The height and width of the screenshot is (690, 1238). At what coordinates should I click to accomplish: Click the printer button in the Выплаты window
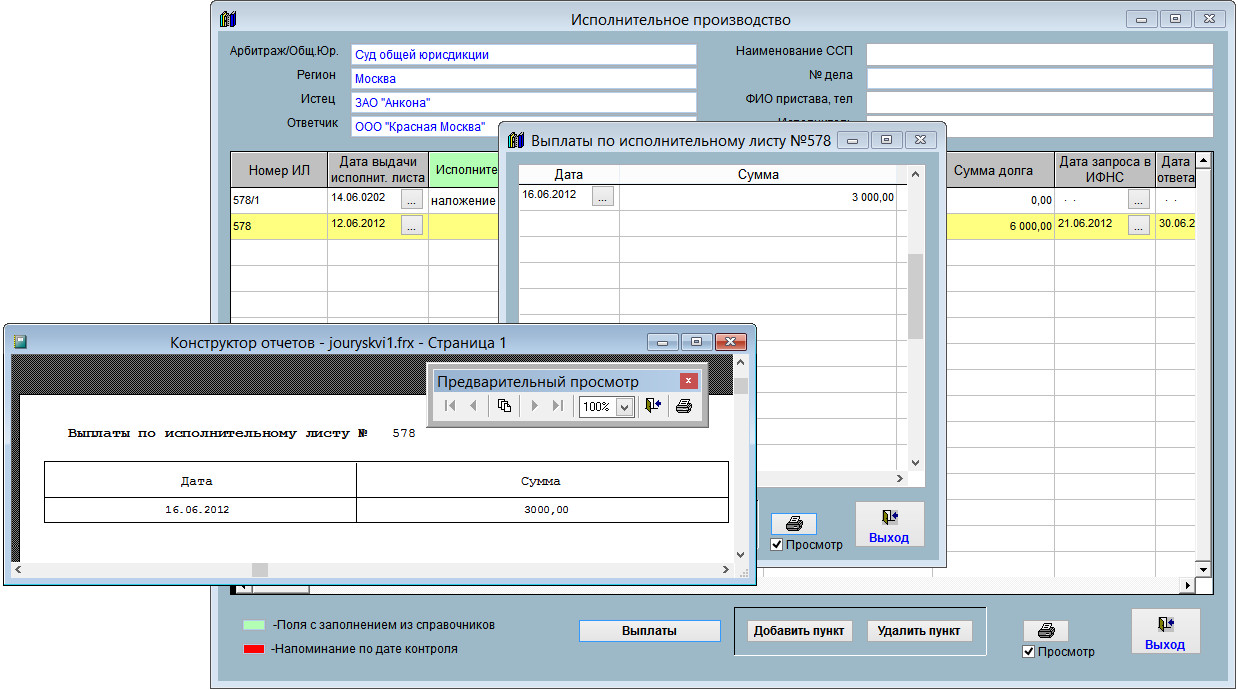[x=793, y=523]
